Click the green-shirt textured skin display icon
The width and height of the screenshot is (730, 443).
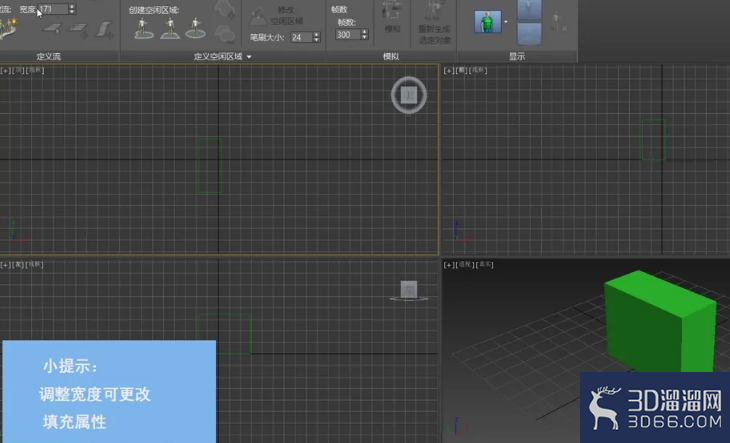click(488, 21)
